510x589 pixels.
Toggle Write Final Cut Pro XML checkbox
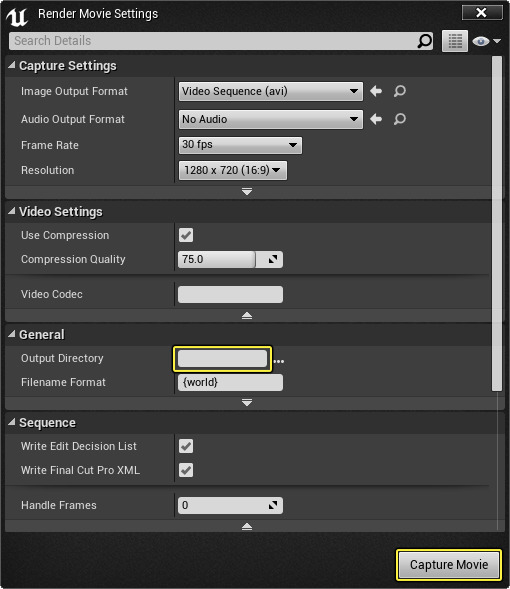coord(186,470)
